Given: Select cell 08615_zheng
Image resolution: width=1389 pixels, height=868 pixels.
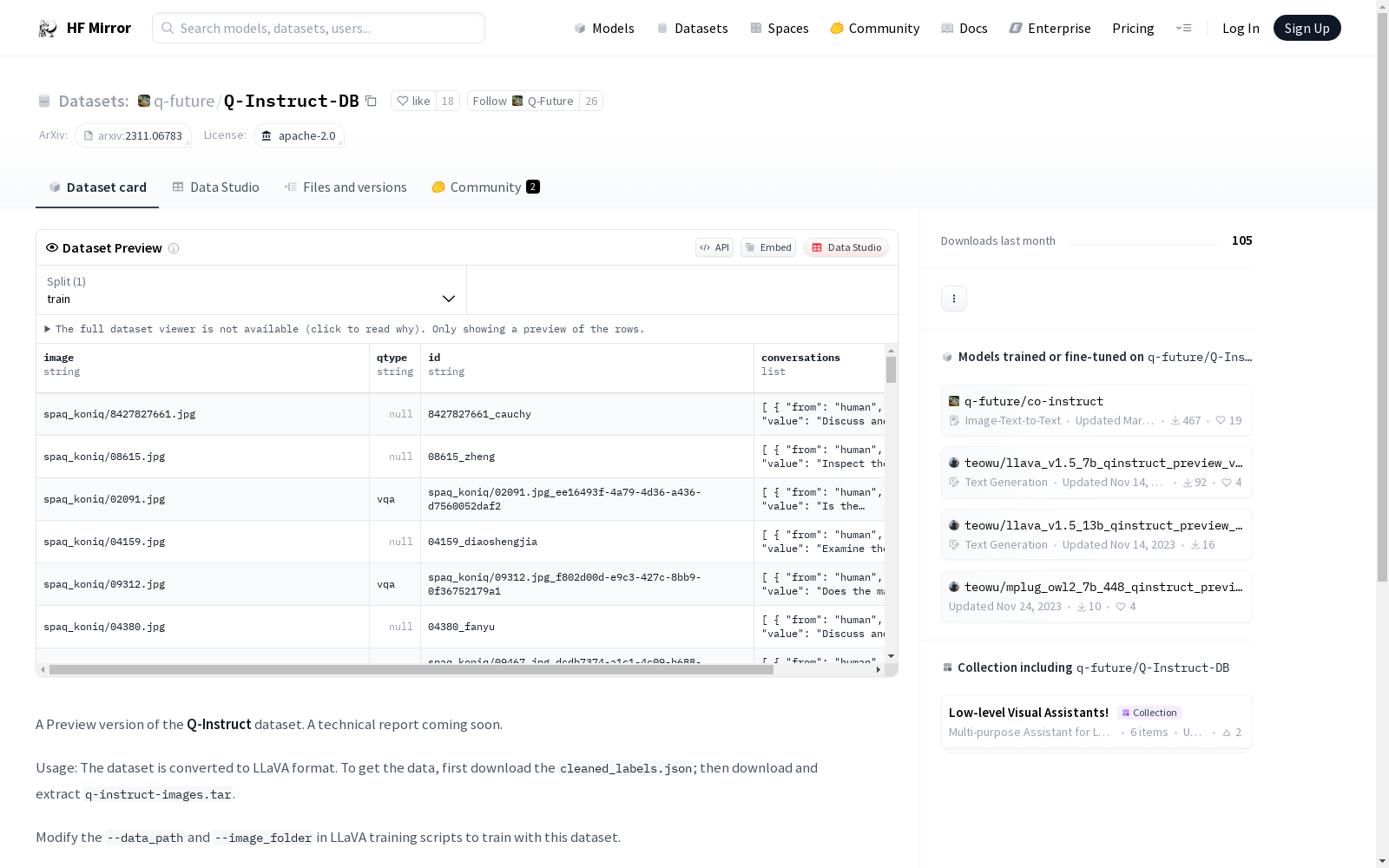Looking at the screenshot, I should coord(588,457).
